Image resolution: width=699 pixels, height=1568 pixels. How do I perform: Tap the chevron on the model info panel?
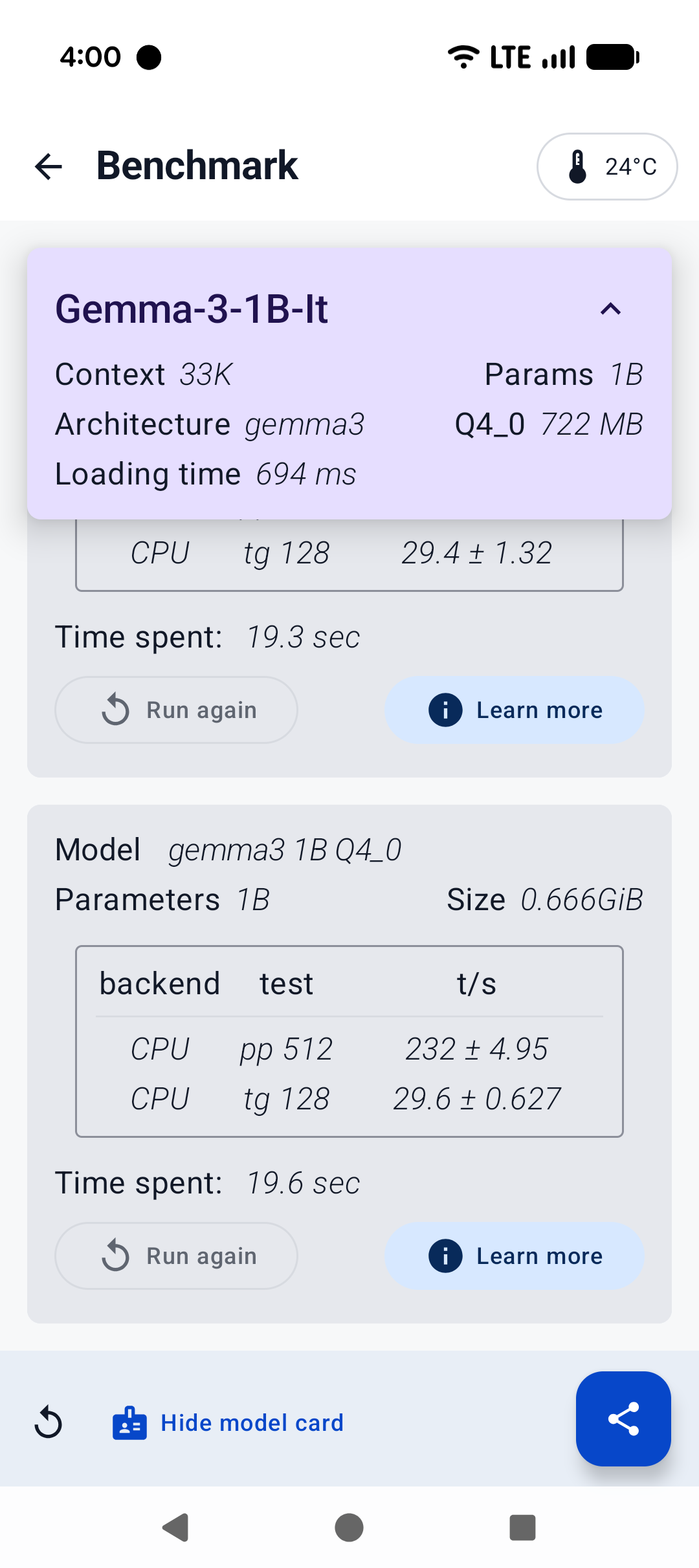(608, 309)
